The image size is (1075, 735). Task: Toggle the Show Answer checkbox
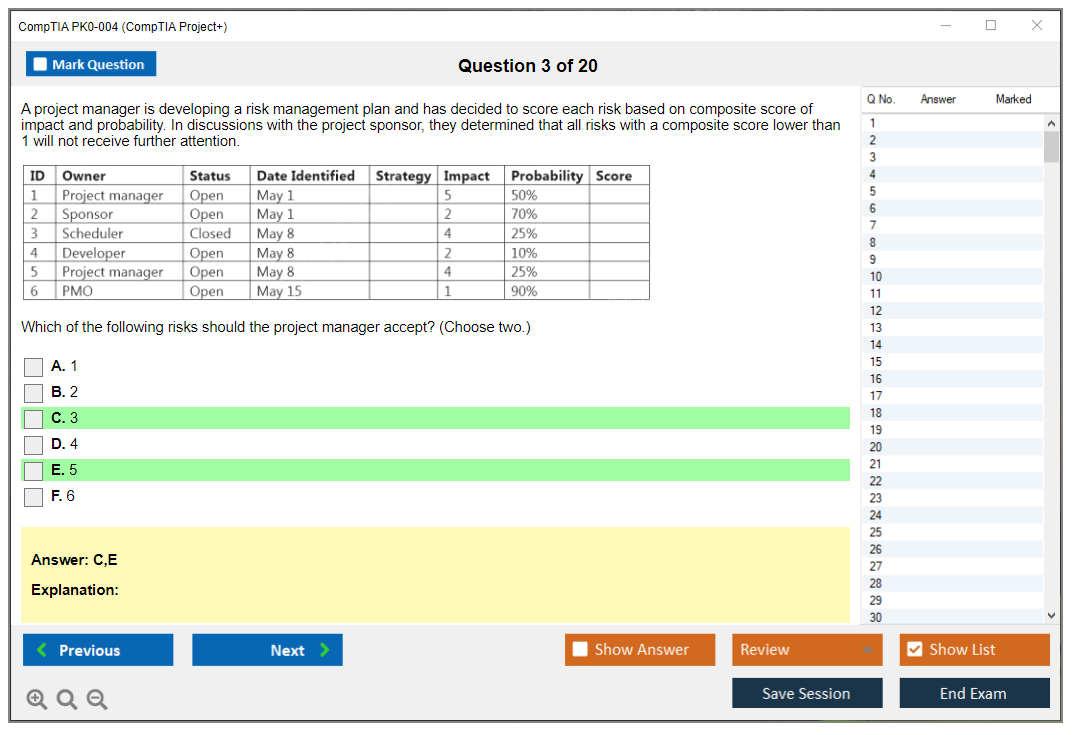tap(580, 650)
